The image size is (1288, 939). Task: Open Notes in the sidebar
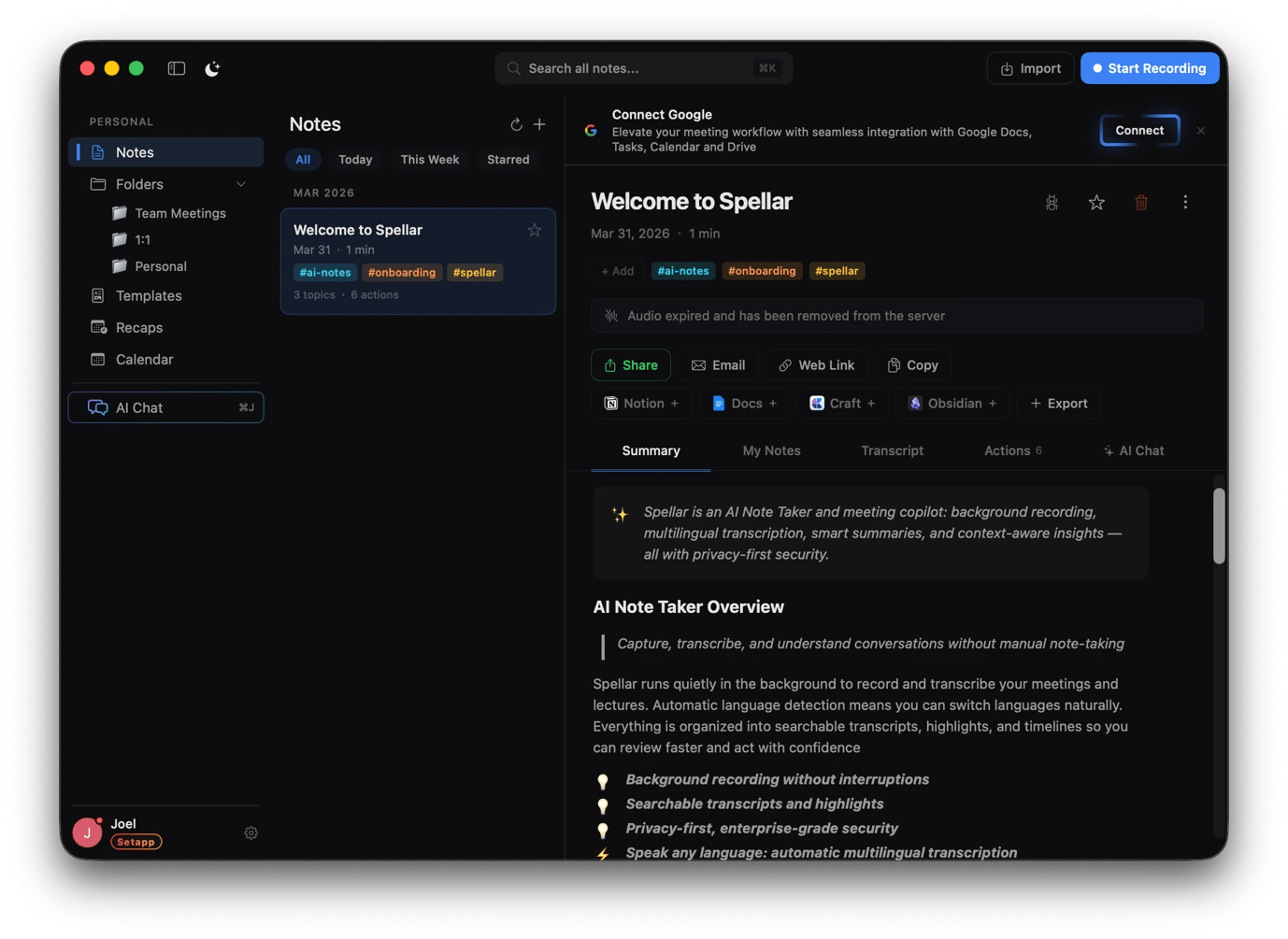166,152
